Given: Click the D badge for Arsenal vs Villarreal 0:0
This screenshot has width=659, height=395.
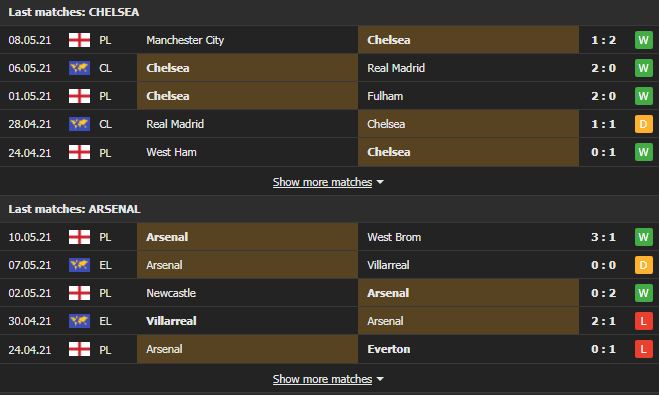Looking at the screenshot, I should point(643,265).
